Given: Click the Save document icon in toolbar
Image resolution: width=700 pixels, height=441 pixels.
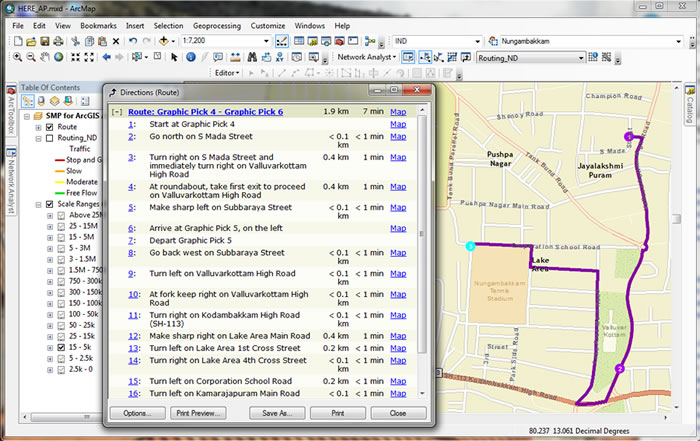Looking at the screenshot, I should [46, 41].
